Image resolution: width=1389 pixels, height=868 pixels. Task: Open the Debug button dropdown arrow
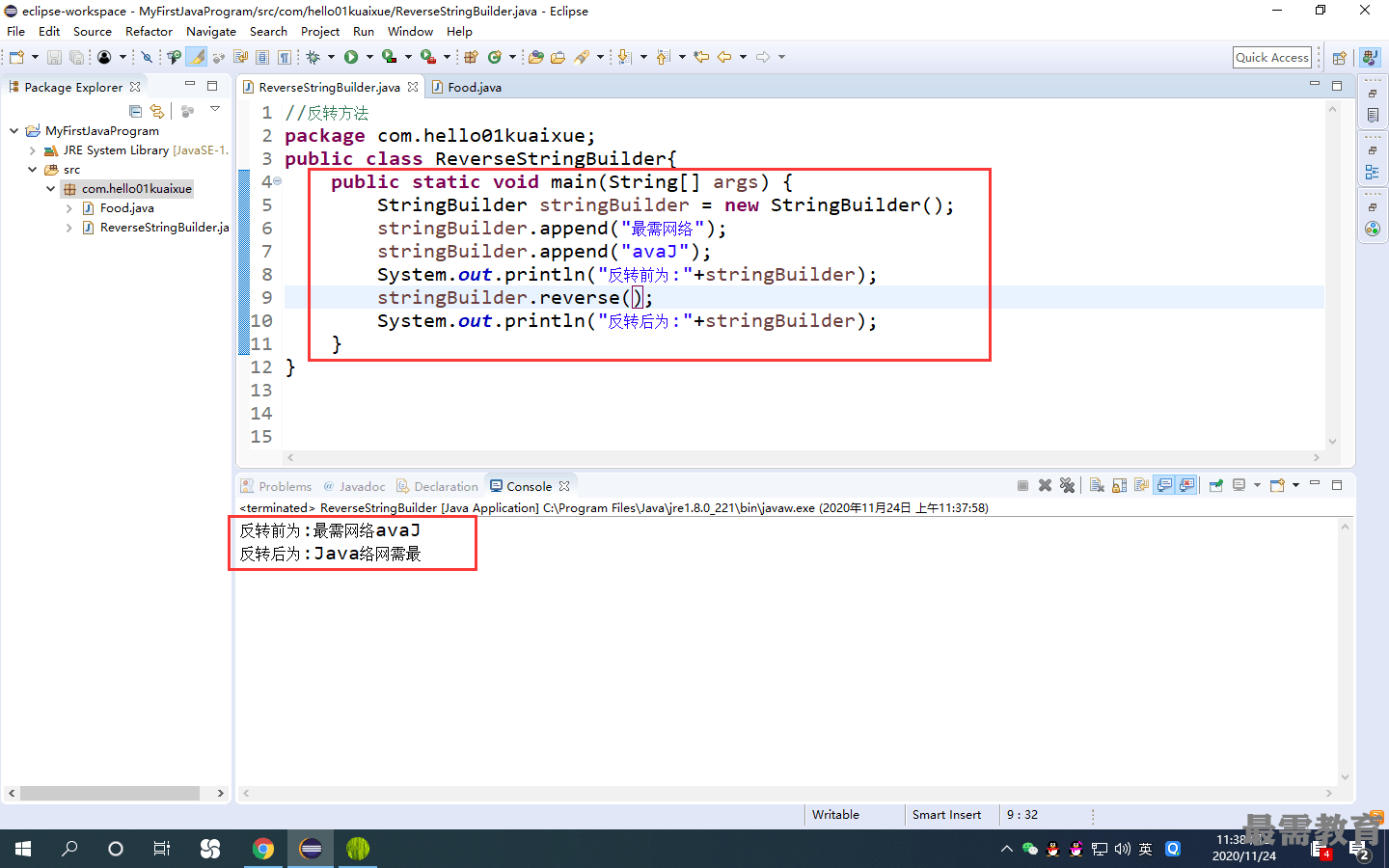[331, 57]
